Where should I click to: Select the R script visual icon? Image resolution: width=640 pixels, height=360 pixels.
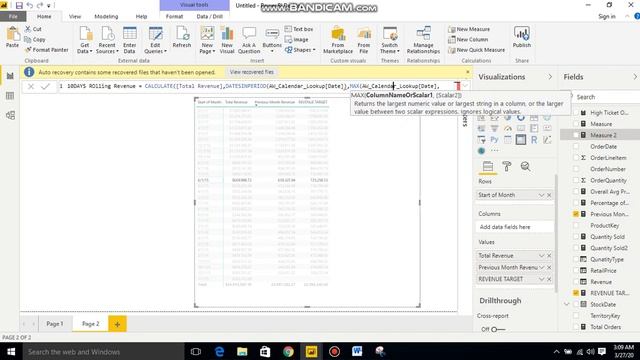[x=534, y=140]
